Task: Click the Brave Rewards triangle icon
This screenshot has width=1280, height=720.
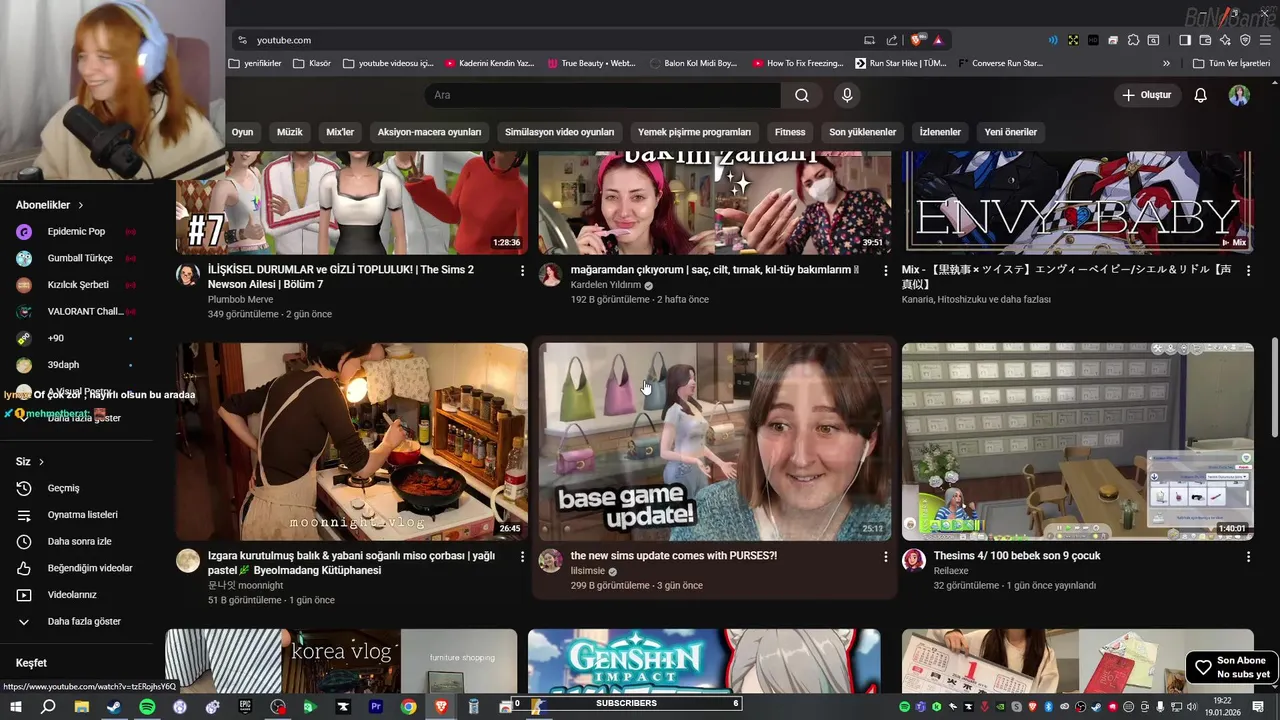Action: (x=938, y=40)
